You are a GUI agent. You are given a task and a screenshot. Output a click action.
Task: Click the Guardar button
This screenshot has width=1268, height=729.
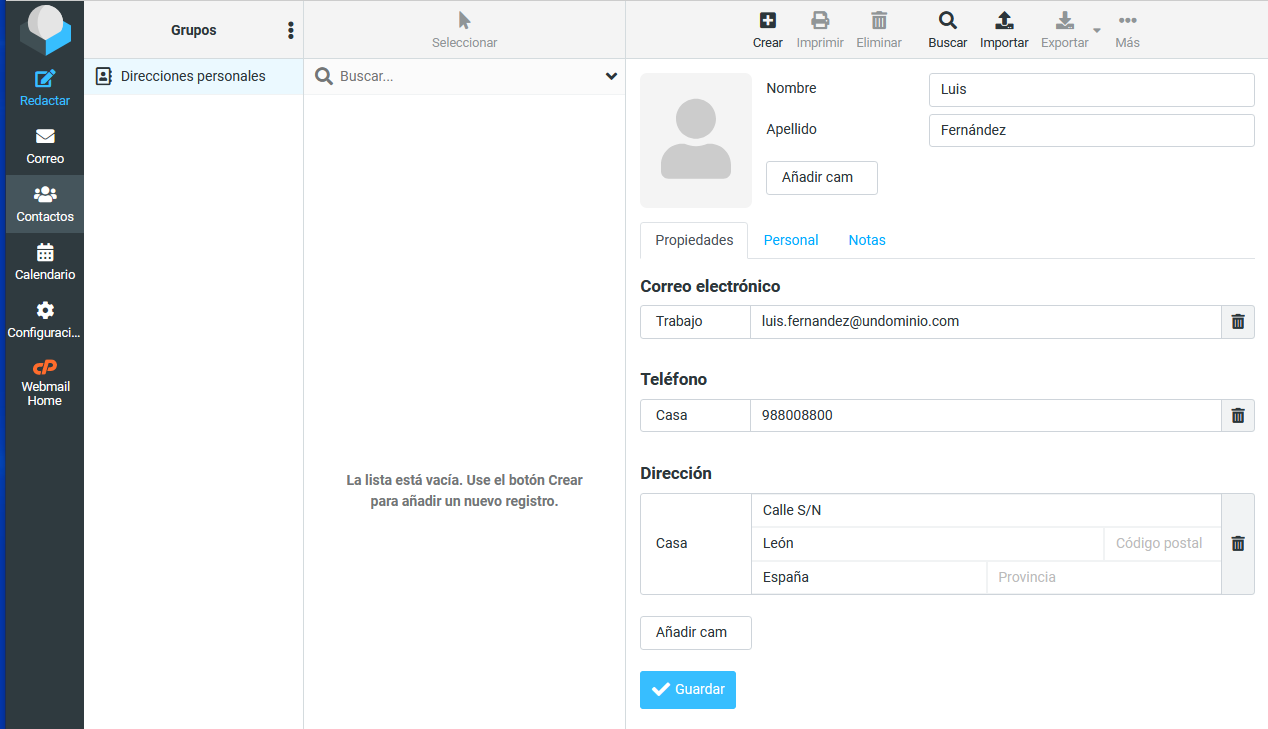point(688,690)
